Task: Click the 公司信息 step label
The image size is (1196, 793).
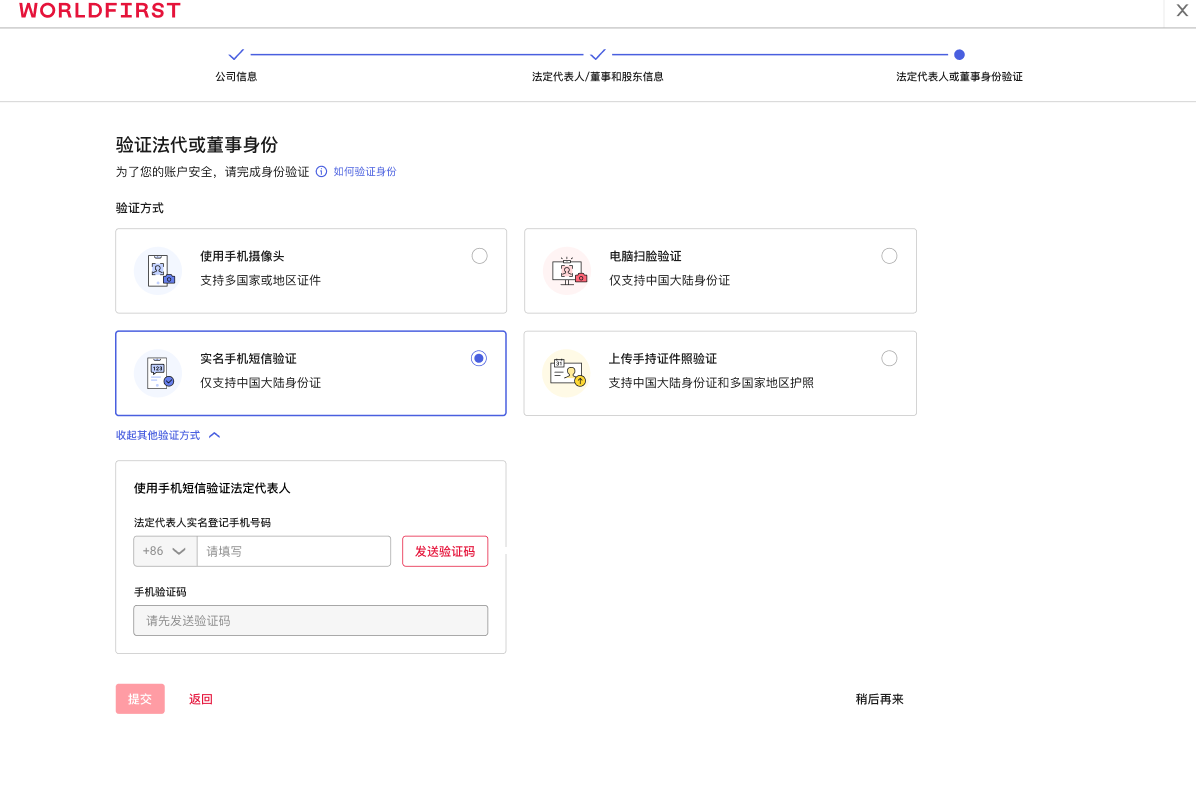Action: (236, 75)
